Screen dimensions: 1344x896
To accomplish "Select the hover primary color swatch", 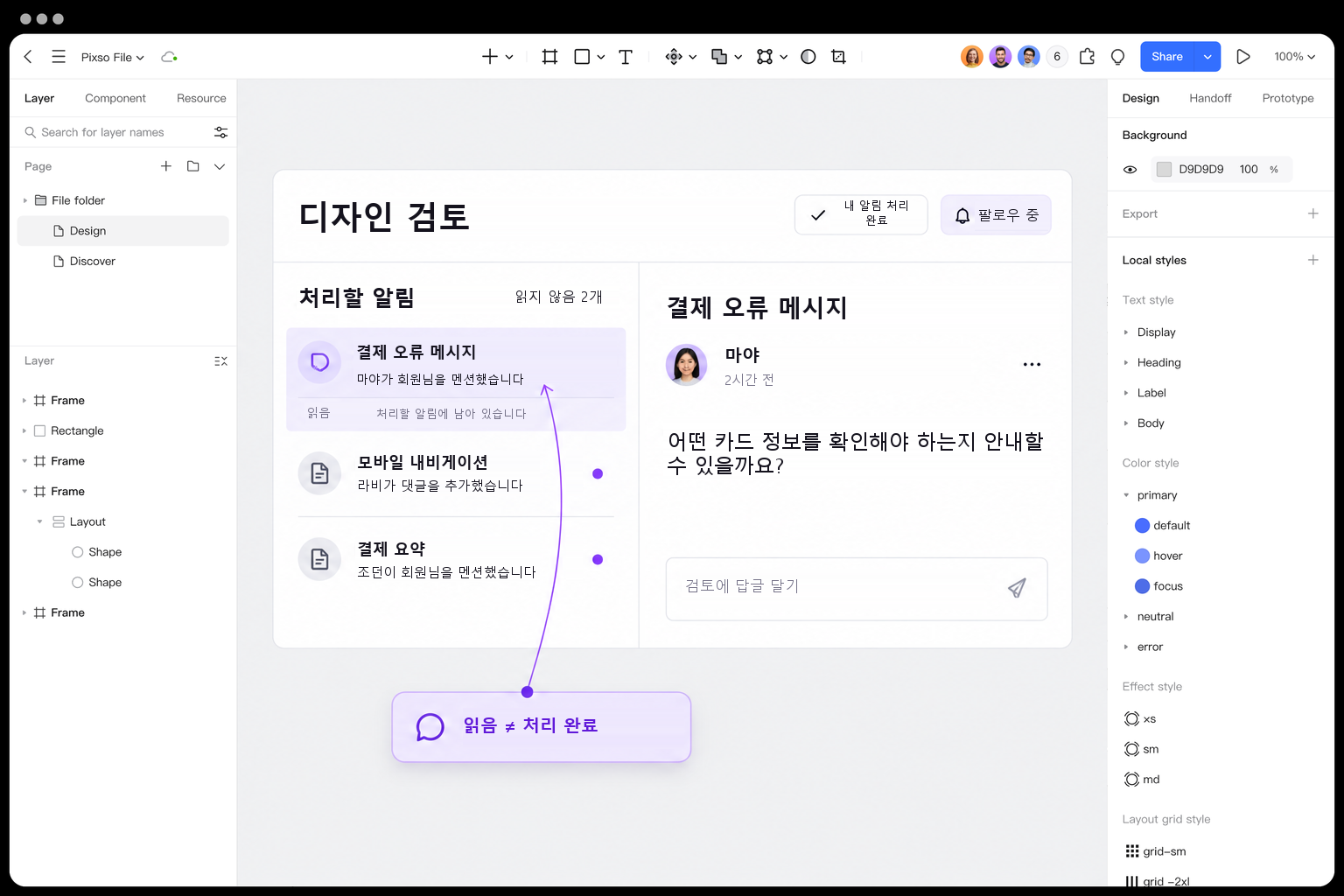I will tap(1142, 556).
